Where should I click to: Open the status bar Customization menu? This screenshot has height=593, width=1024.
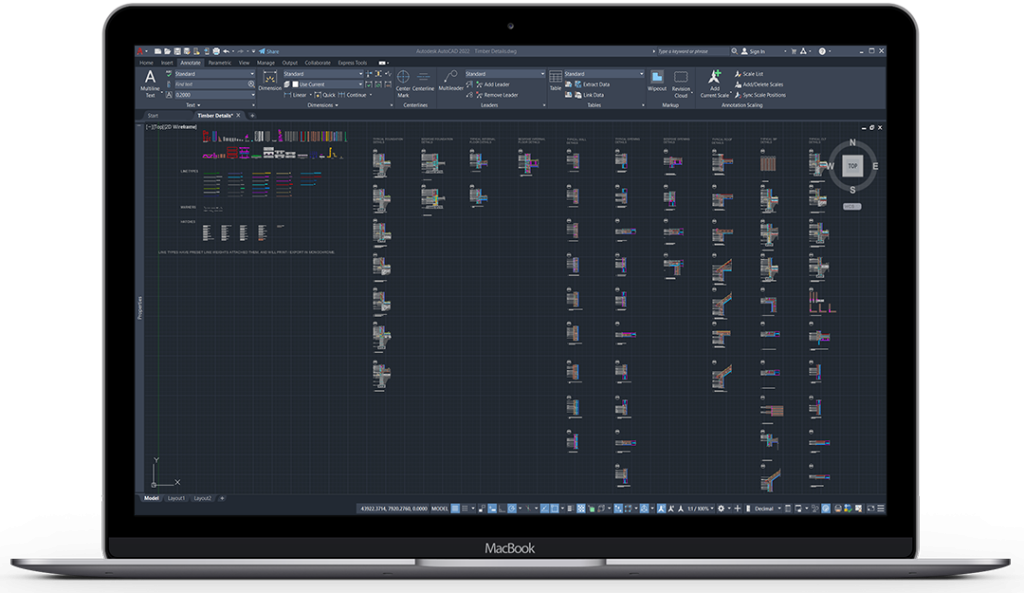point(880,508)
